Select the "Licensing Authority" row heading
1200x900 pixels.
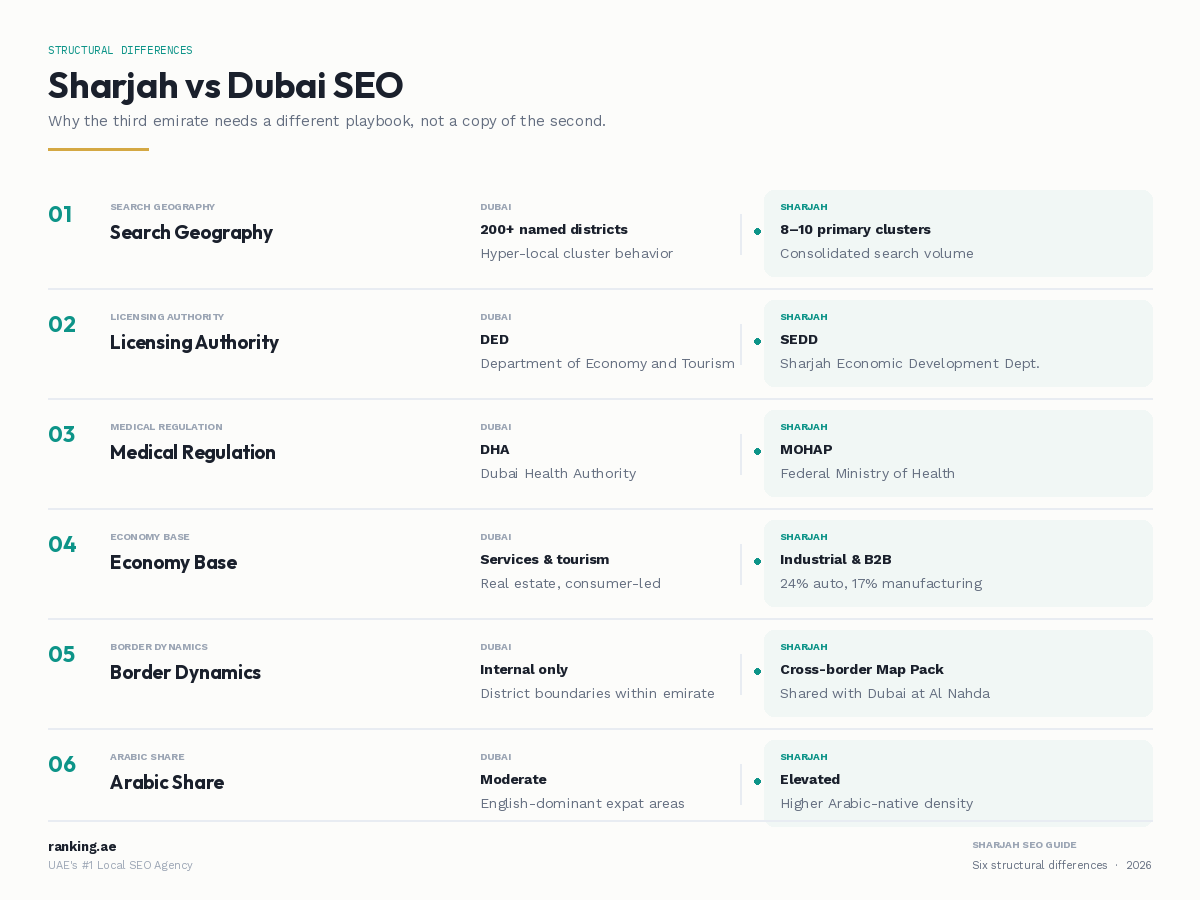coord(194,342)
